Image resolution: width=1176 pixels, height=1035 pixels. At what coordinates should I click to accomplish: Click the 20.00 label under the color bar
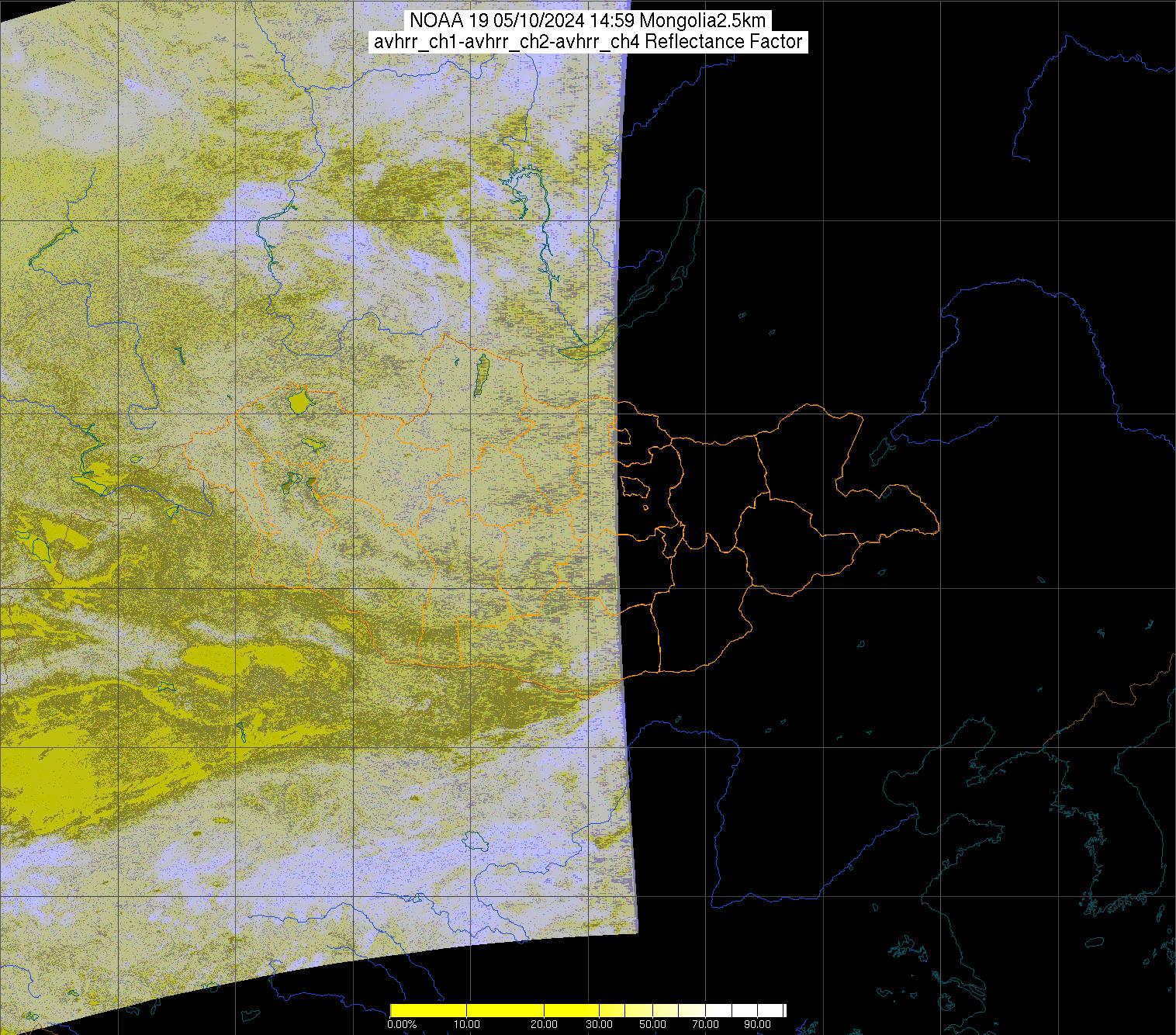click(545, 1025)
